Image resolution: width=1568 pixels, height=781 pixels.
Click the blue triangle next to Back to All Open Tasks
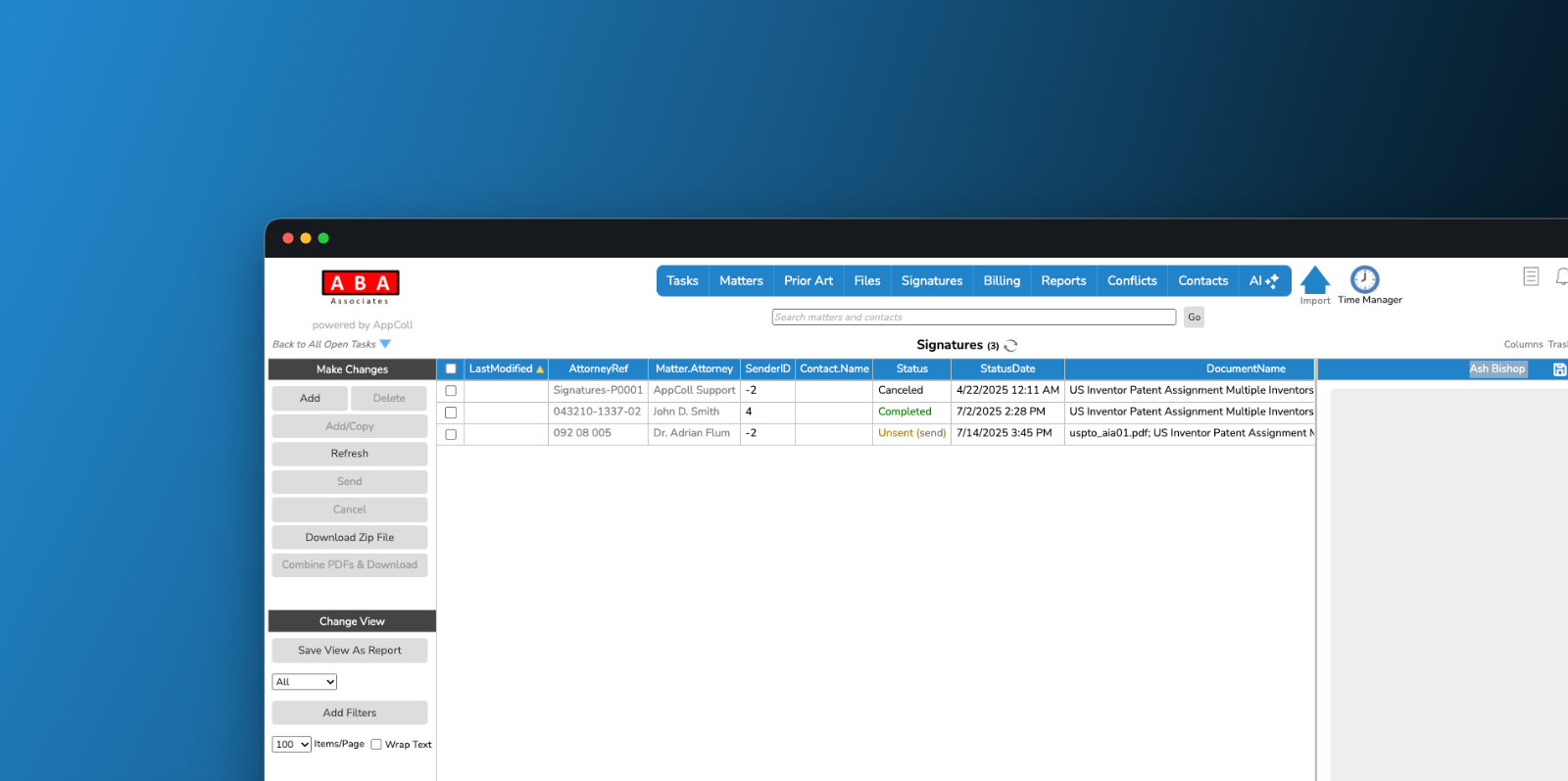[385, 344]
